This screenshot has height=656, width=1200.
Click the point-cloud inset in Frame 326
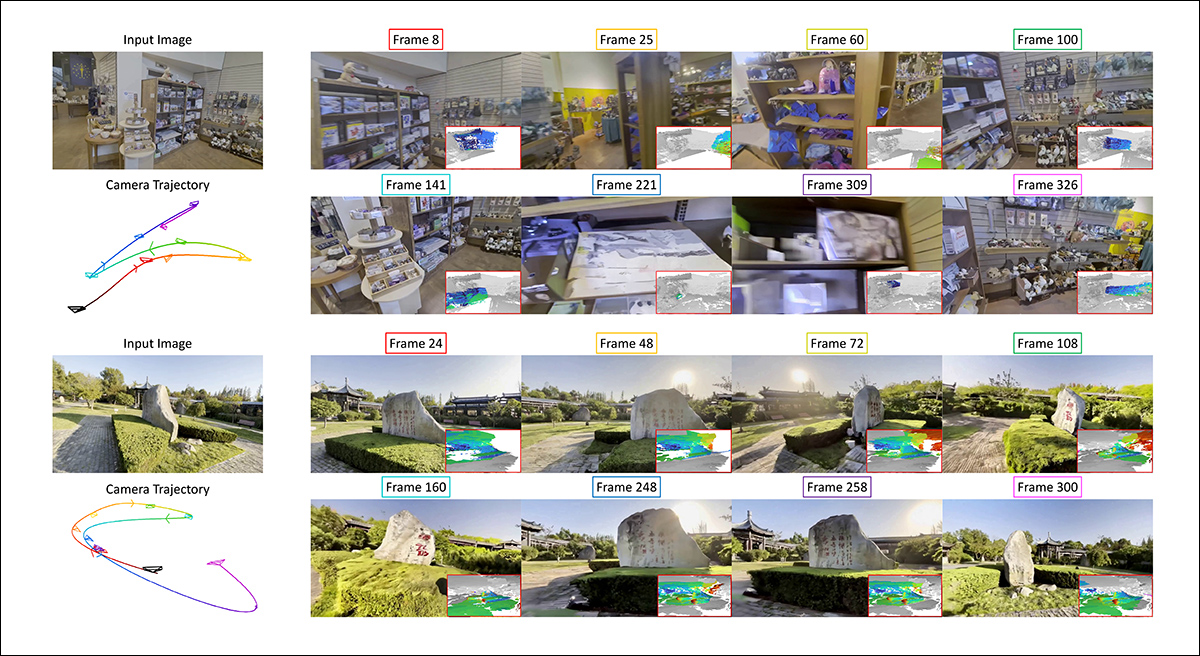click(x=1115, y=293)
